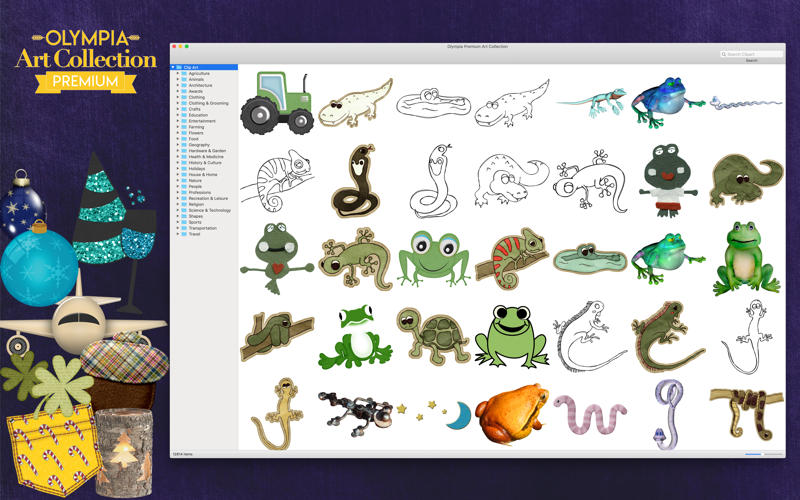This screenshot has height=500, width=800.
Task: Pick the black cobra snake image
Action: tap(356, 181)
